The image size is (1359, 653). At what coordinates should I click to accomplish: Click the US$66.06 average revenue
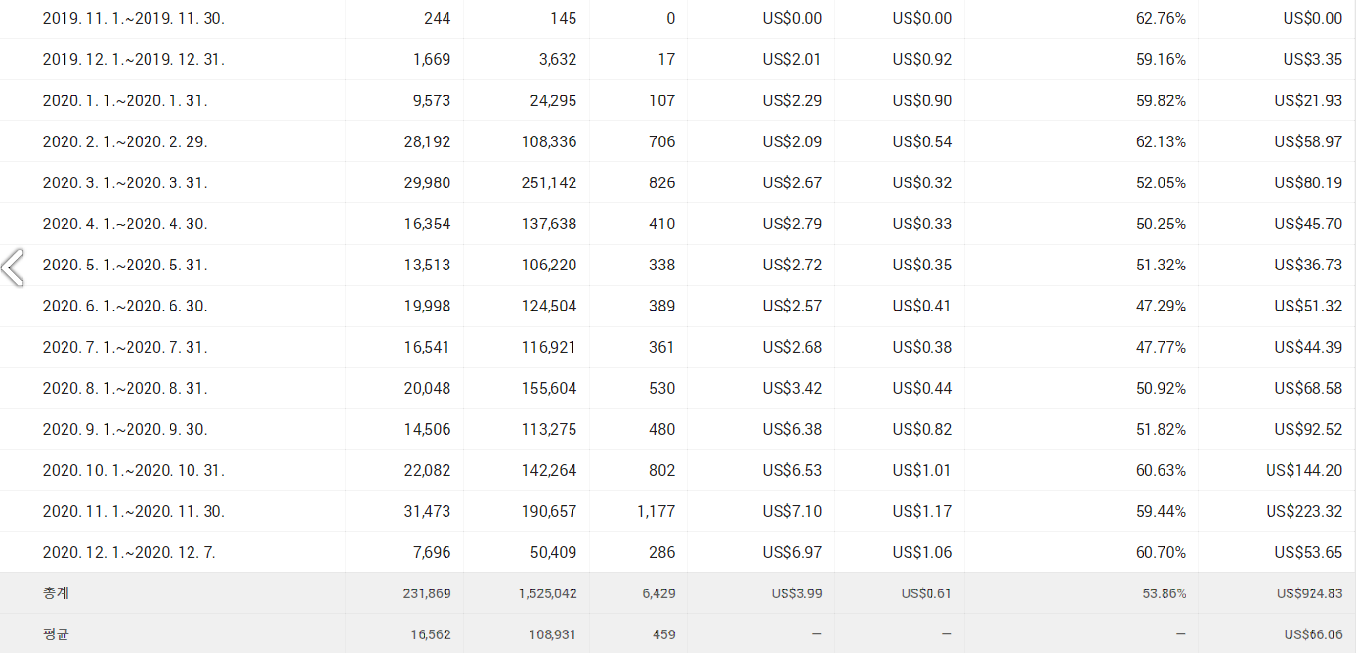(x=1313, y=634)
